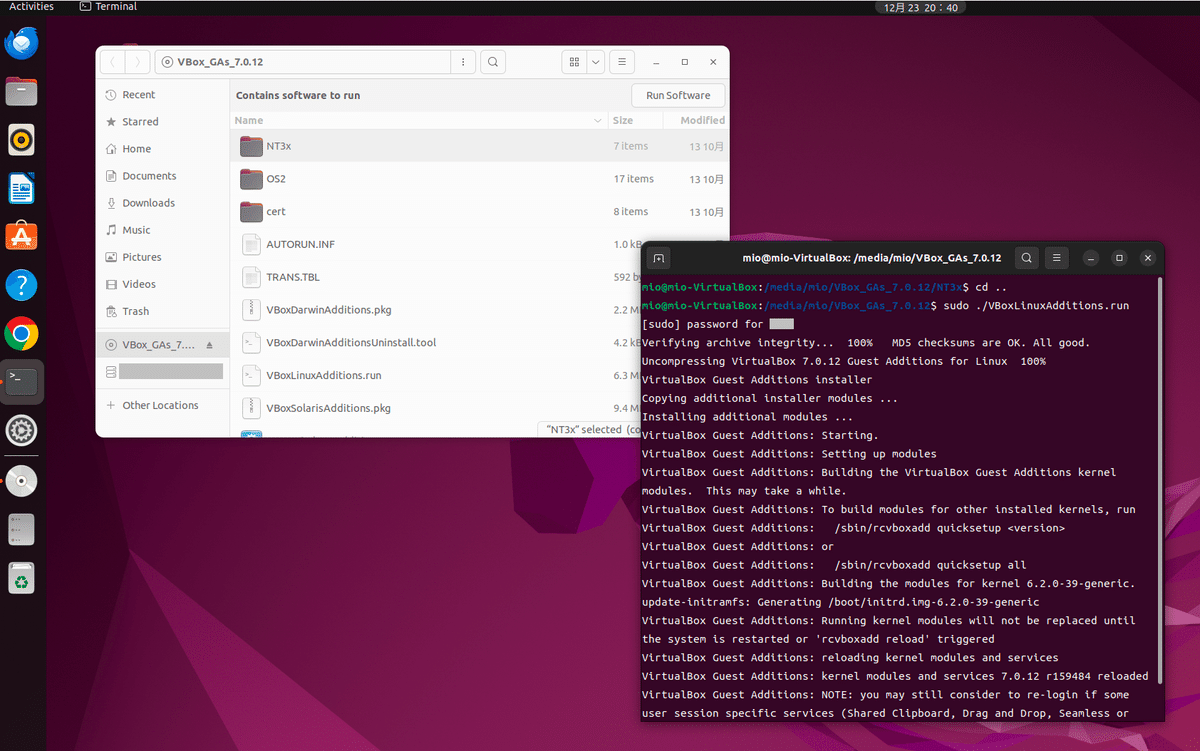The height and width of the screenshot is (751, 1200).
Task: Open the Files app in dock
Action: [x=21, y=92]
